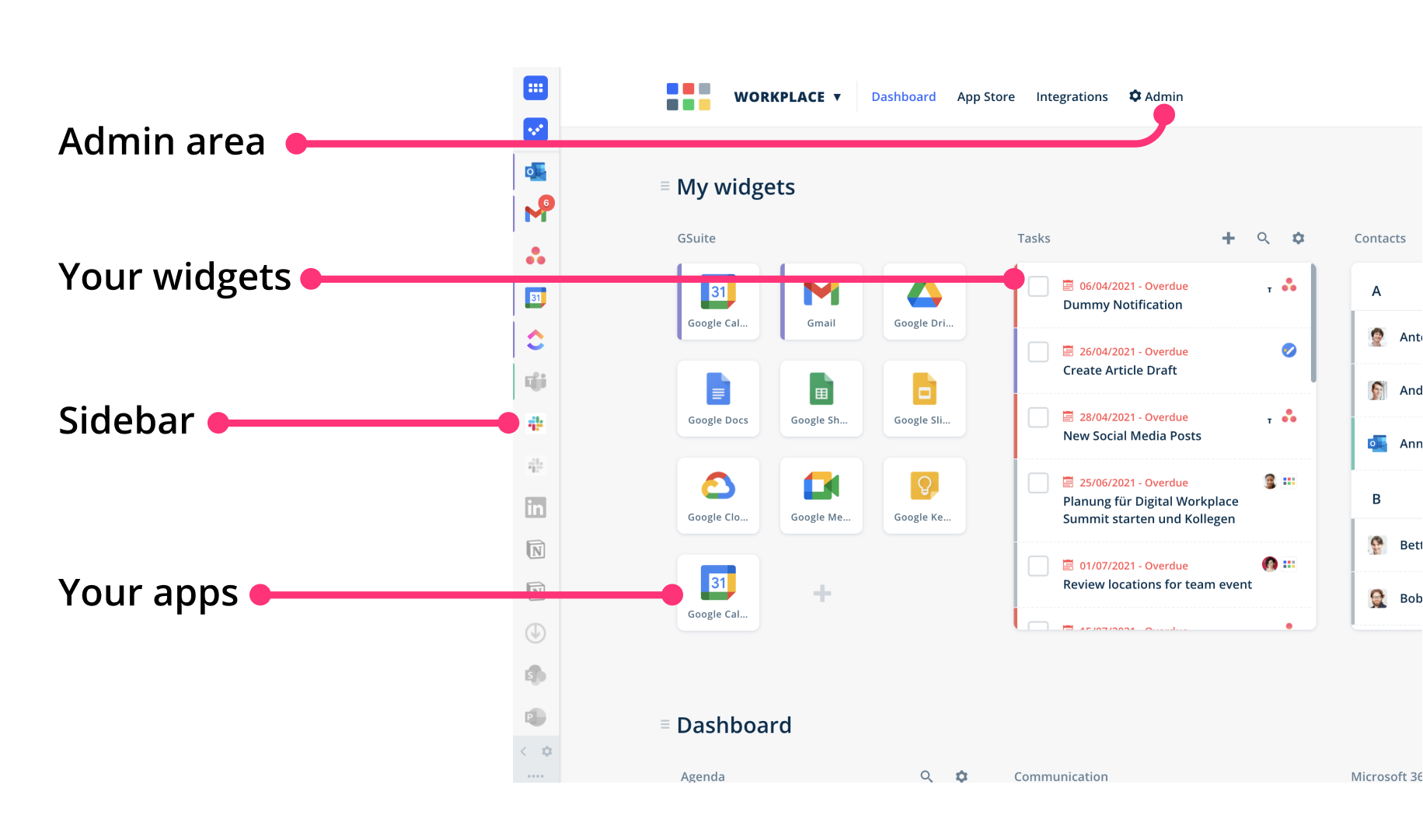Search the Agenda widget with magnifier
This screenshot has height=840, width=1423.
pos(926,776)
